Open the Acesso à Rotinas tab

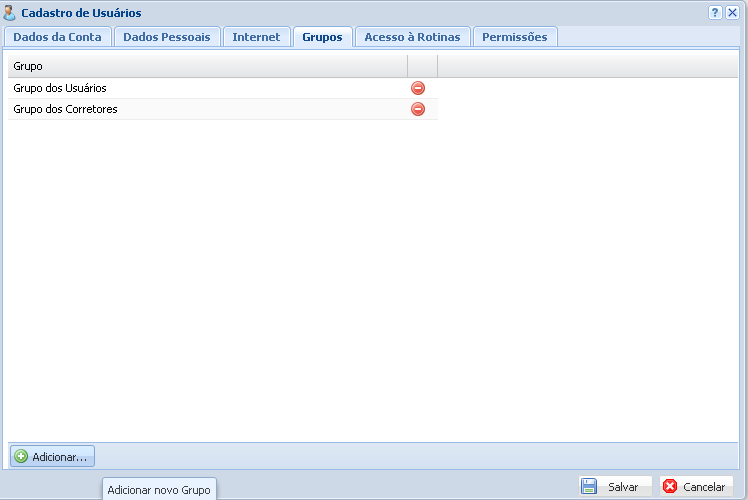(x=412, y=37)
